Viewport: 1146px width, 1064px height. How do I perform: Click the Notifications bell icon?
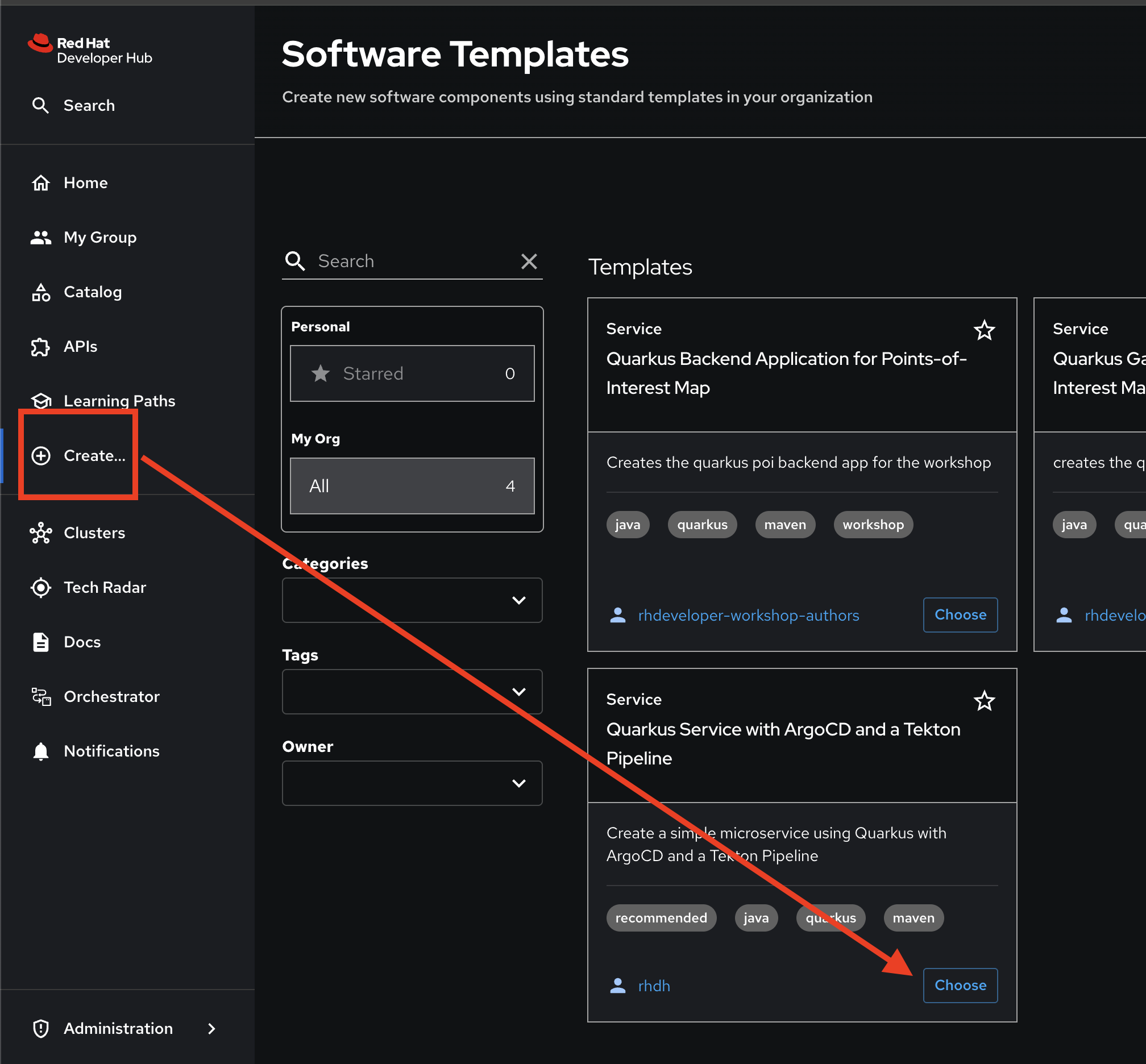point(40,751)
